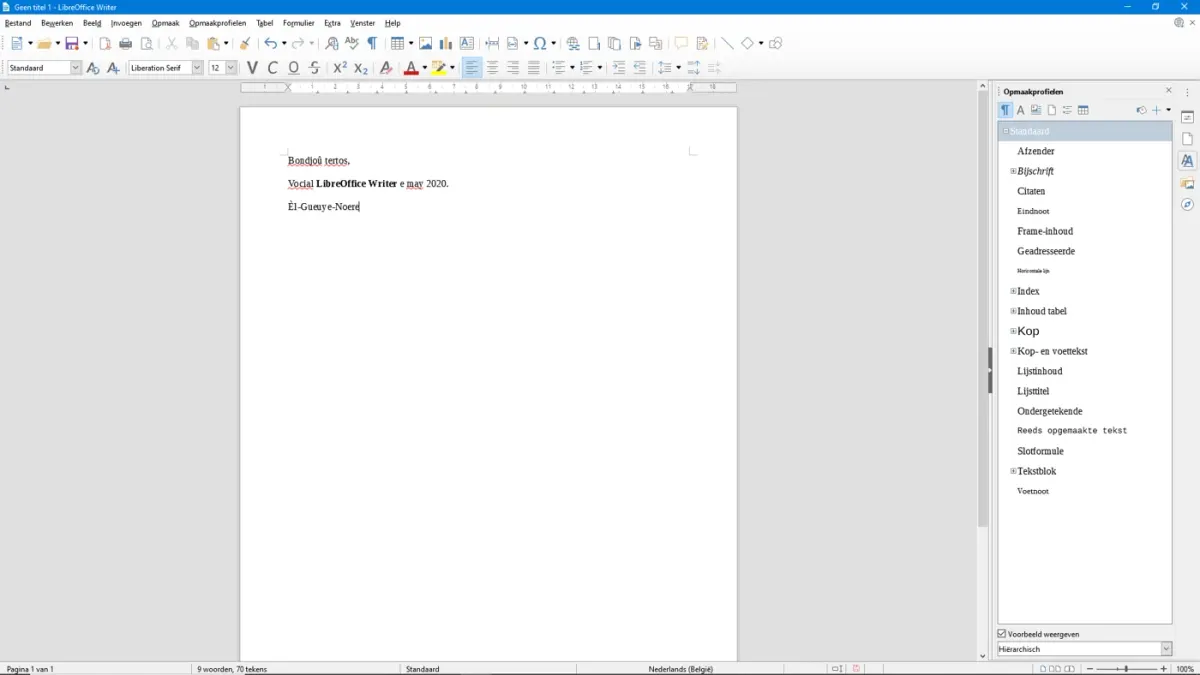This screenshot has width=1200, height=675.
Task: Open the Opmaak menu
Action: click(x=165, y=23)
